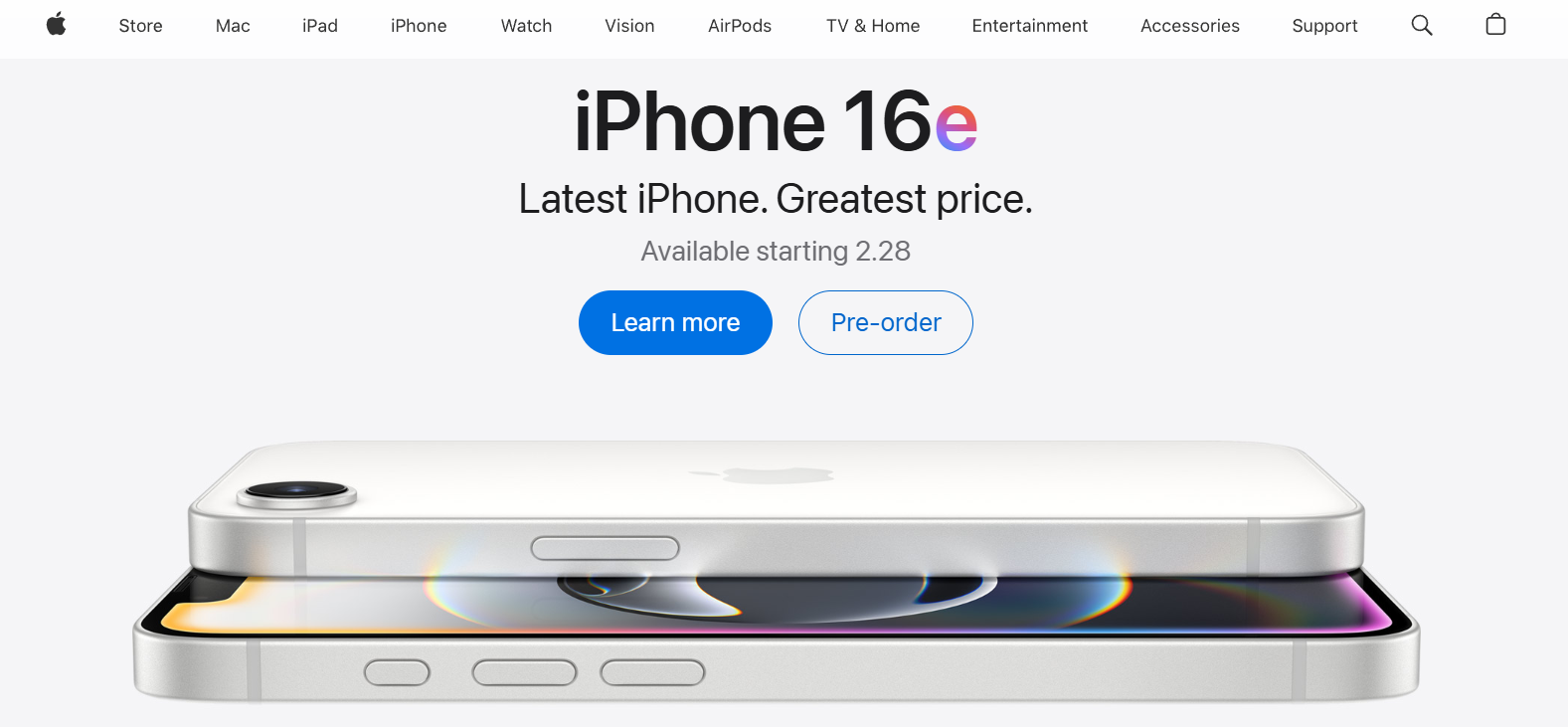Viewport: 1568px width, 727px height.
Task: Open the shopping bag icon
Action: 1495,25
